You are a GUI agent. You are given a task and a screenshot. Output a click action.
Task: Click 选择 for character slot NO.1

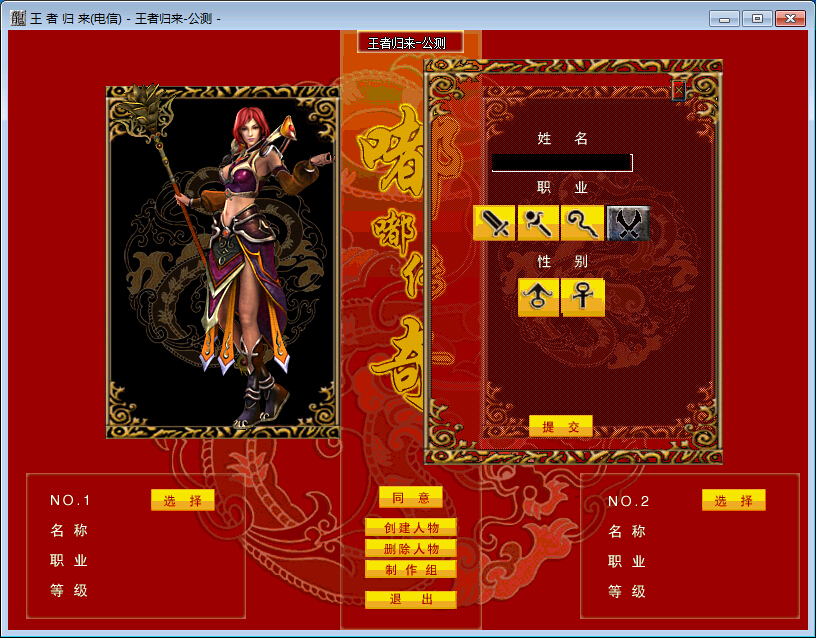click(183, 501)
